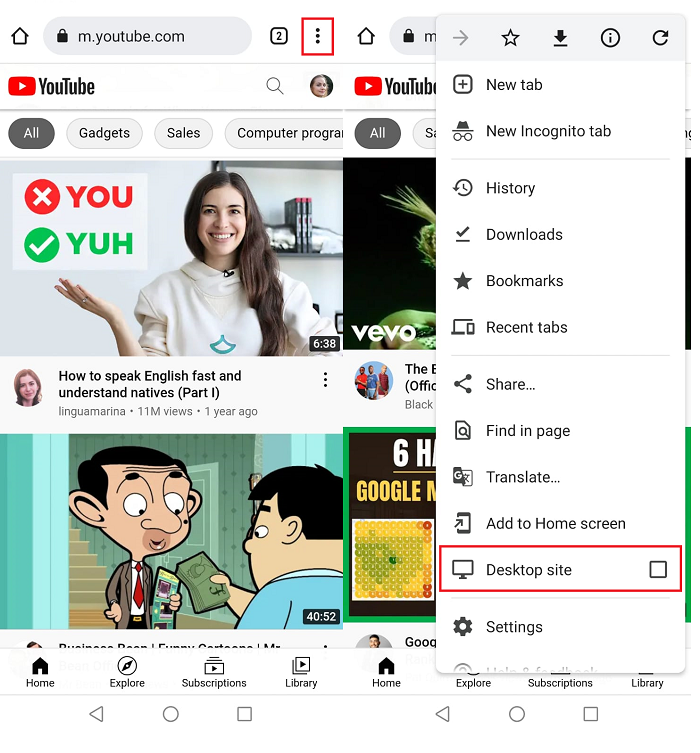The width and height of the screenshot is (700, 753).
Task: Open Downloads from the Chrome menu
Action: coord(560,234)
